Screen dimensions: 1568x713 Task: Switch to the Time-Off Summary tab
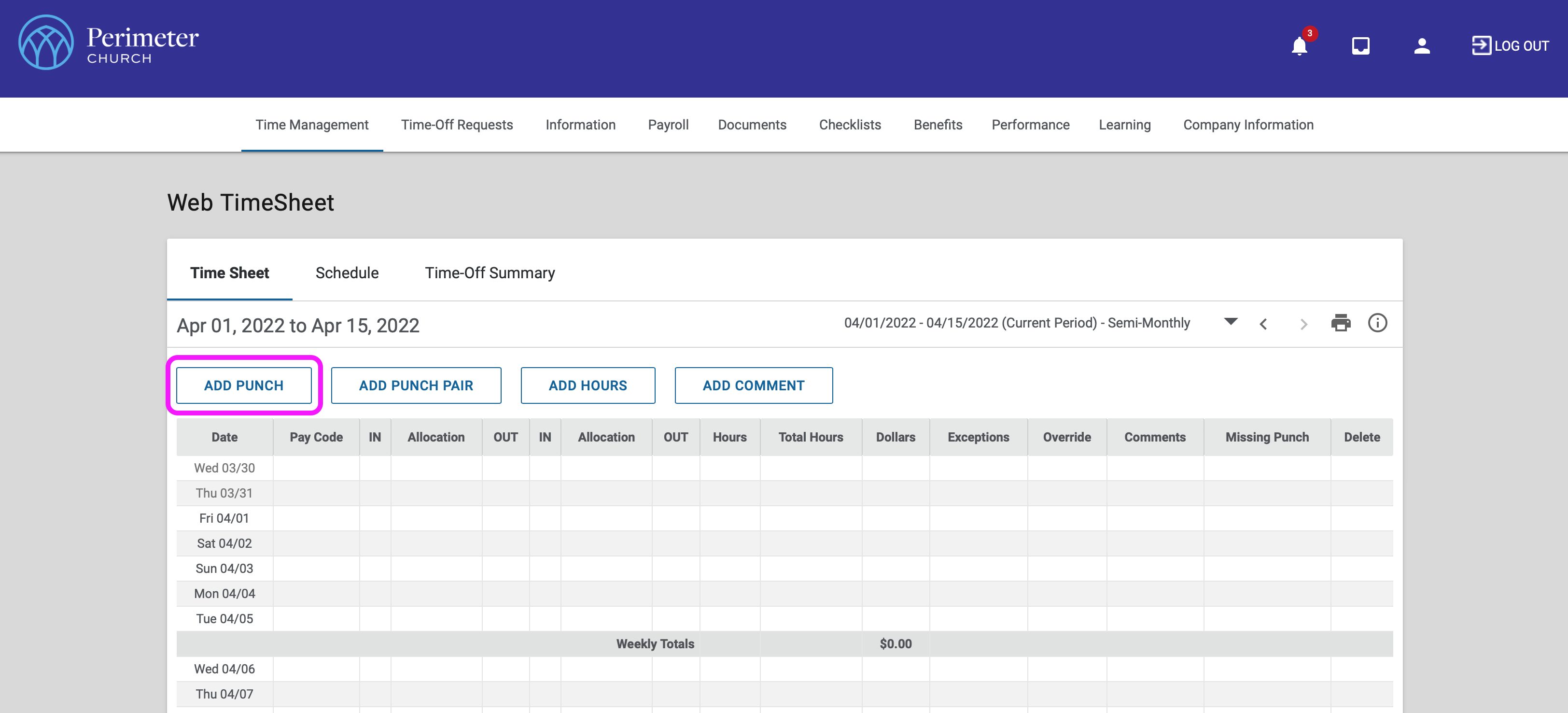coord(490,273)
